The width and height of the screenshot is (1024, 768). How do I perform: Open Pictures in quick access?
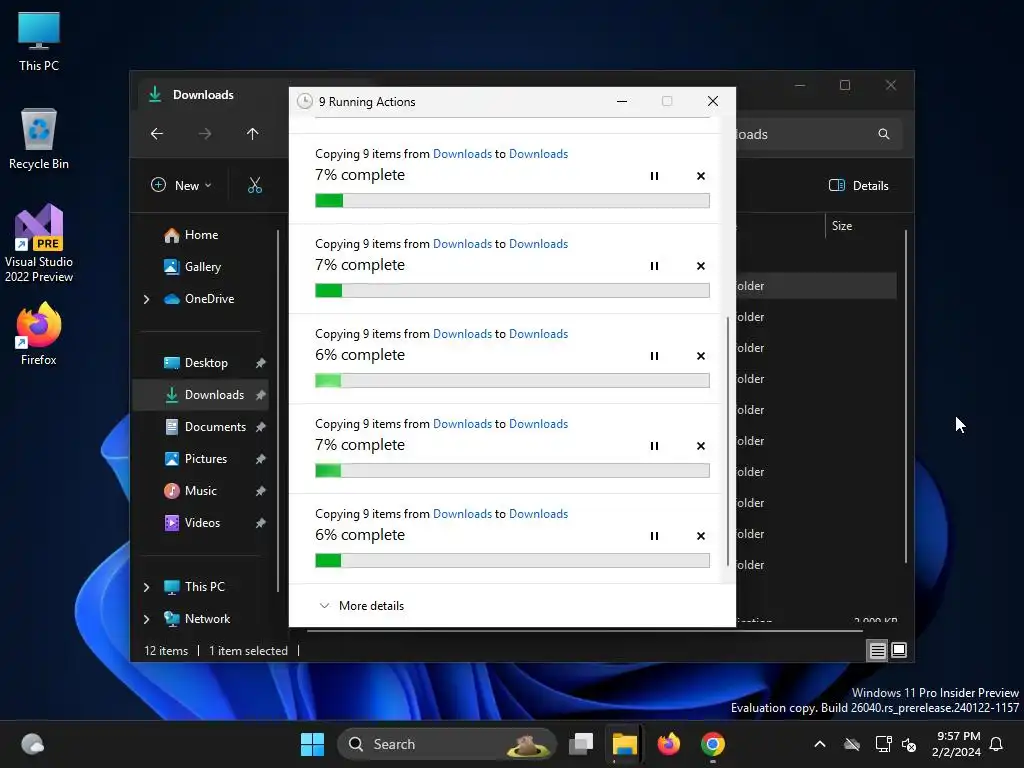[x=206, y=459]
